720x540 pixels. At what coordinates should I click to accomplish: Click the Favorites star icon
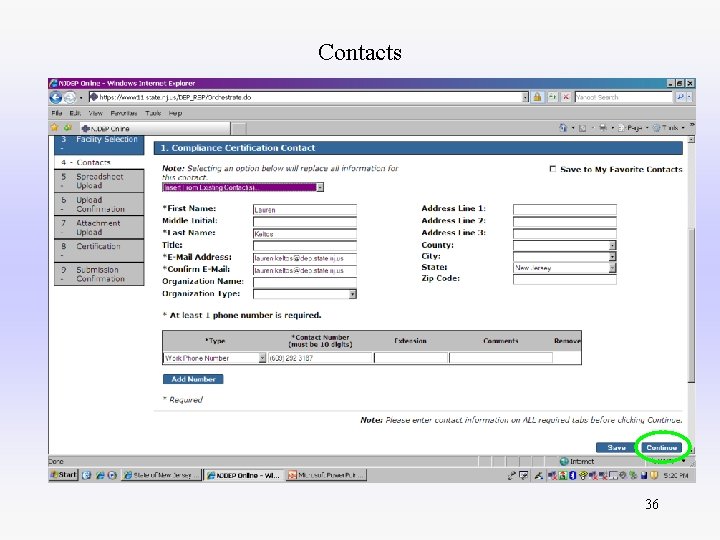tap(55, 127)
